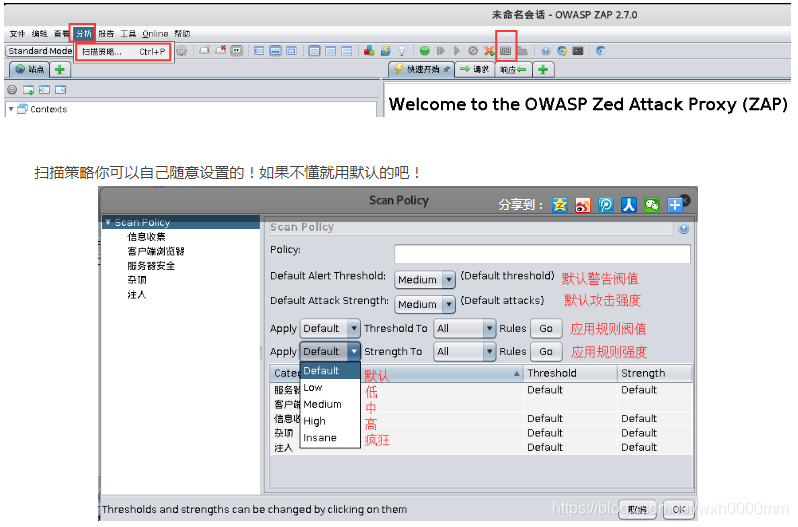Choose Medium in the open dropdown list
This screenshot has width=798, height=527.
tap(330, 404)
